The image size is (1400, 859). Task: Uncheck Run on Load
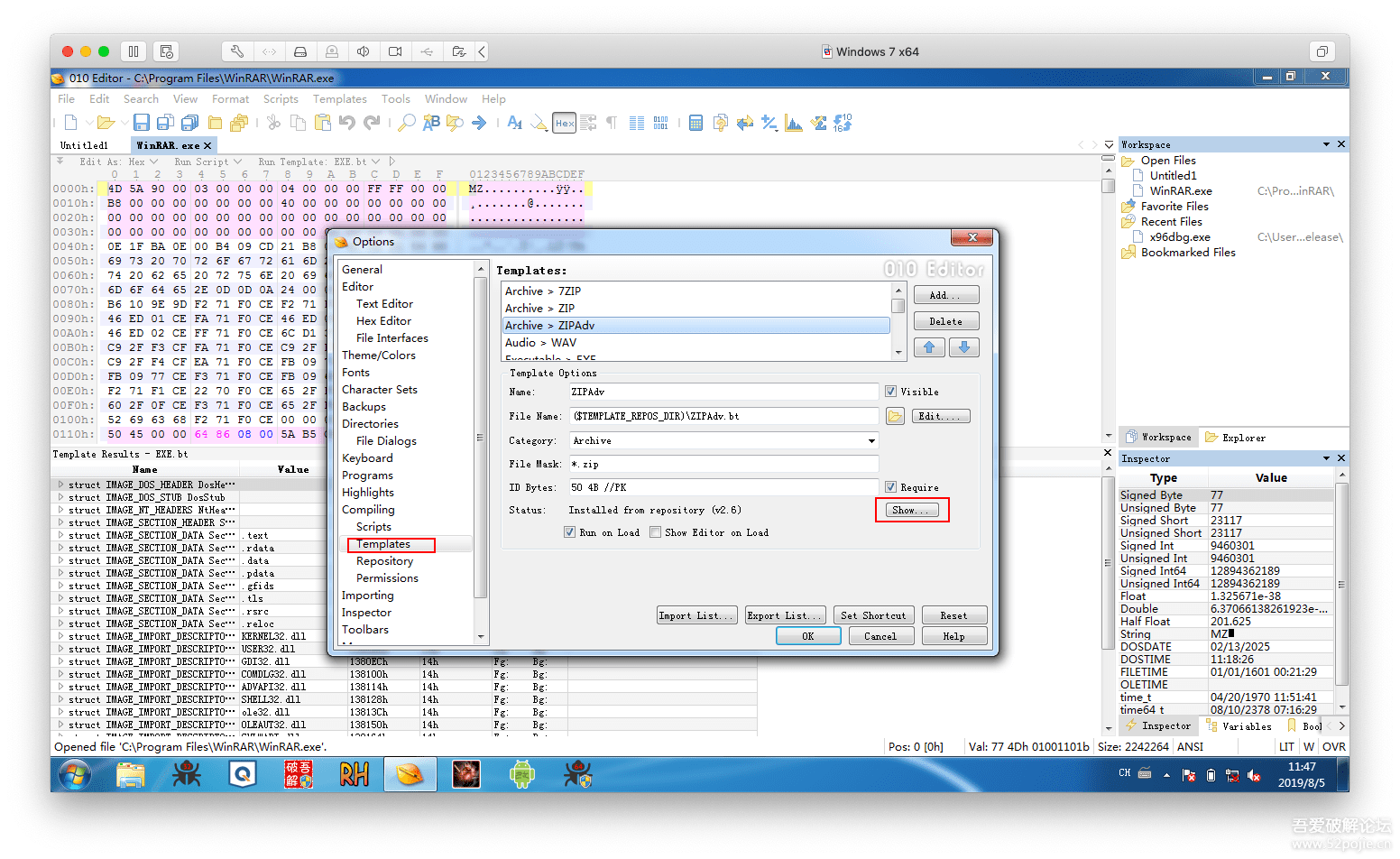569,532
